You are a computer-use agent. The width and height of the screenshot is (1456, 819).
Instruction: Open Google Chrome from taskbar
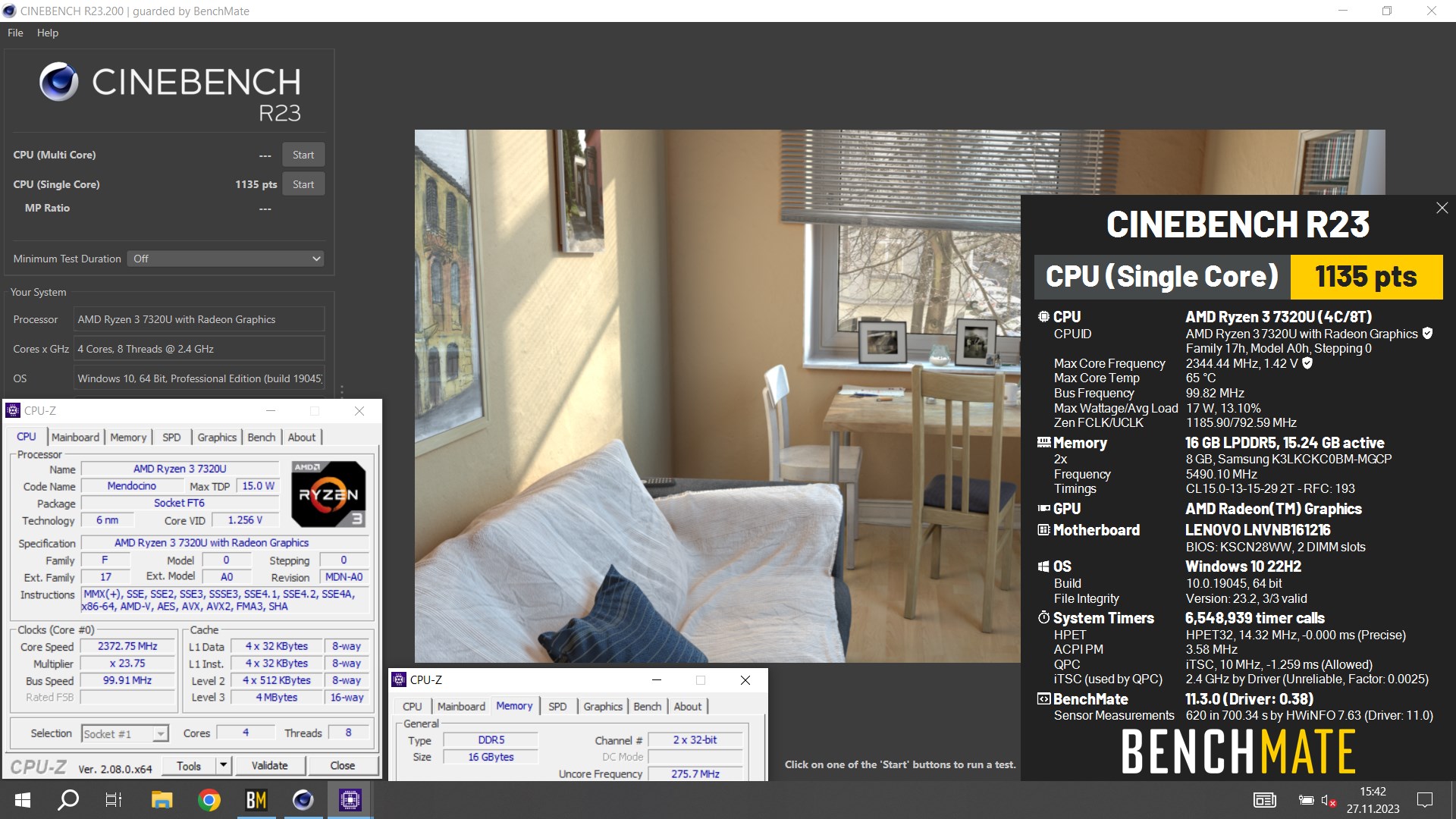pyautogui.click(x=209, y=800)
